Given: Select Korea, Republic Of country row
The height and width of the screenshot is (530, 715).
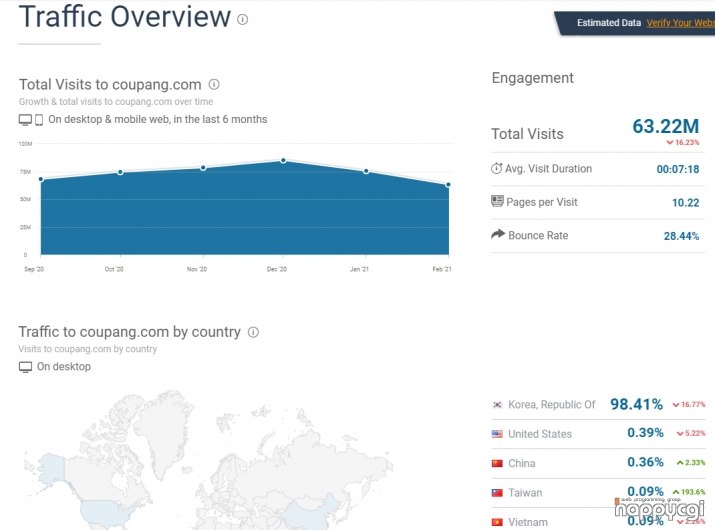Looking at the screenshot, I should [x=599, y=405].
